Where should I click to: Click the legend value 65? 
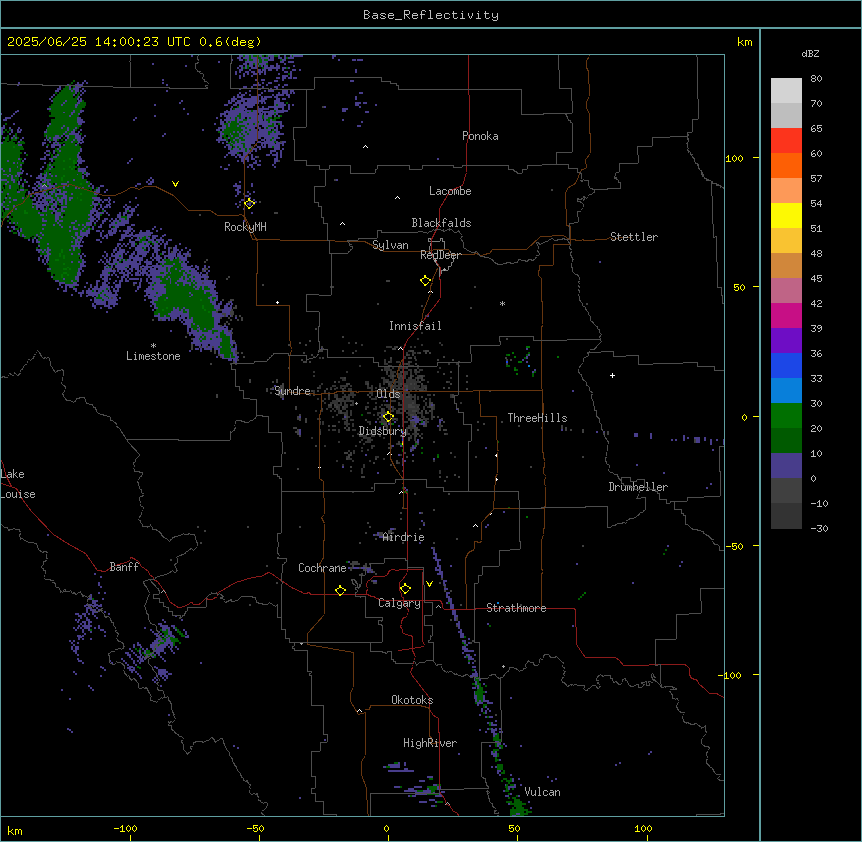tap(816, 129)
